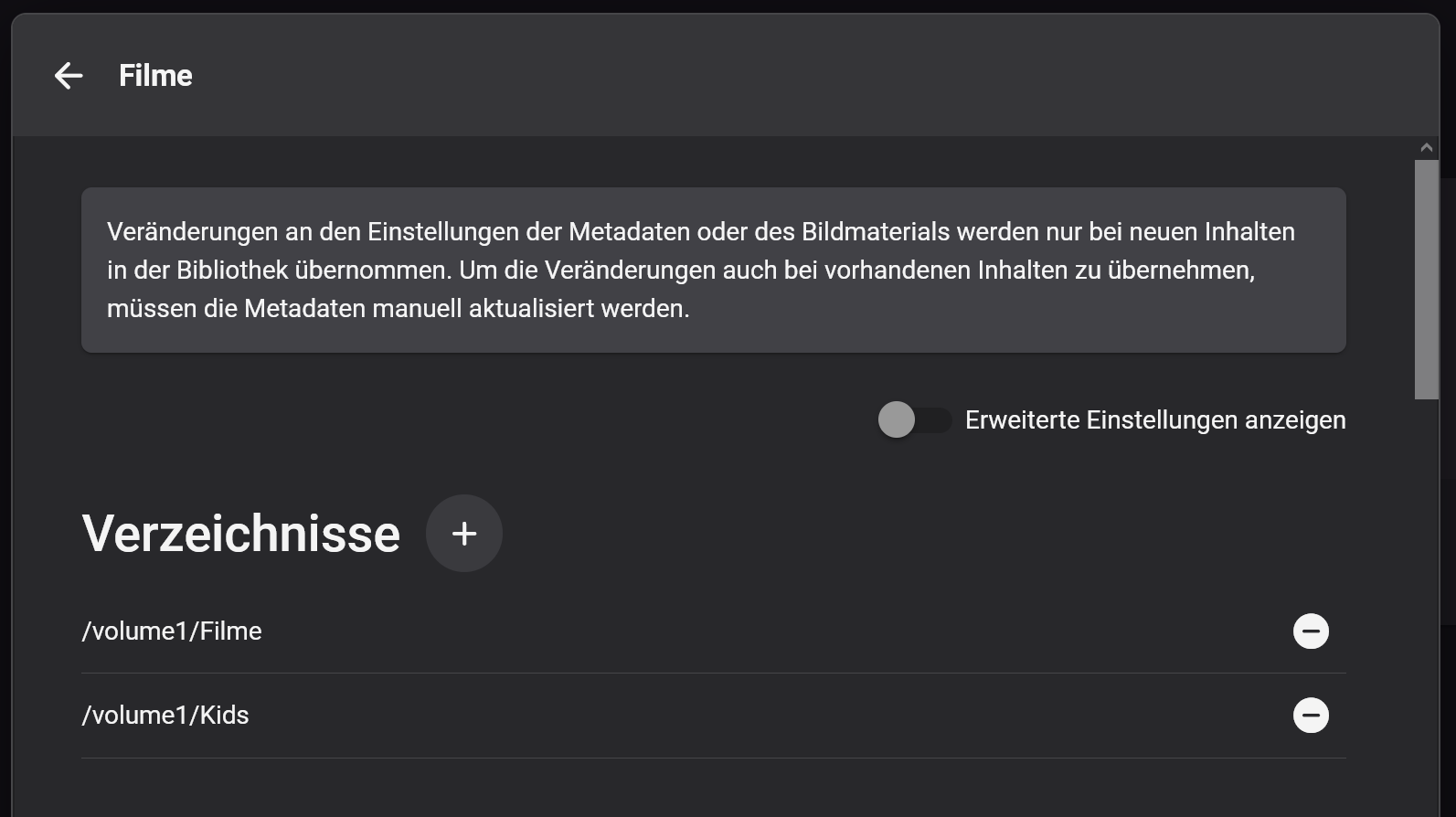Click the Erweiterte Einstellungen anzeigen label
The width and height of the screenshot is (1456, 817).
click(1155, 420)
